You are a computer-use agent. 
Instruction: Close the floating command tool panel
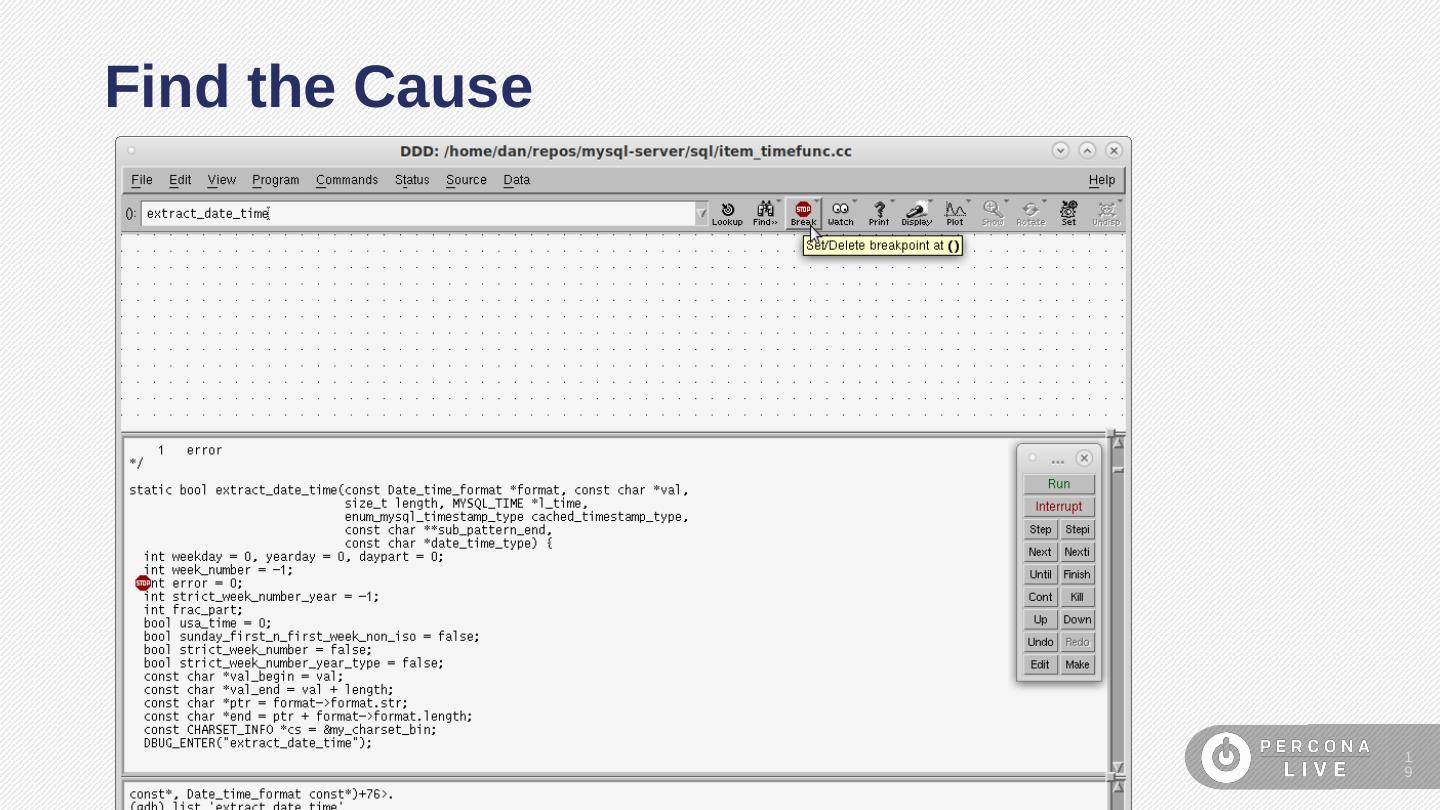point(1084,458)
